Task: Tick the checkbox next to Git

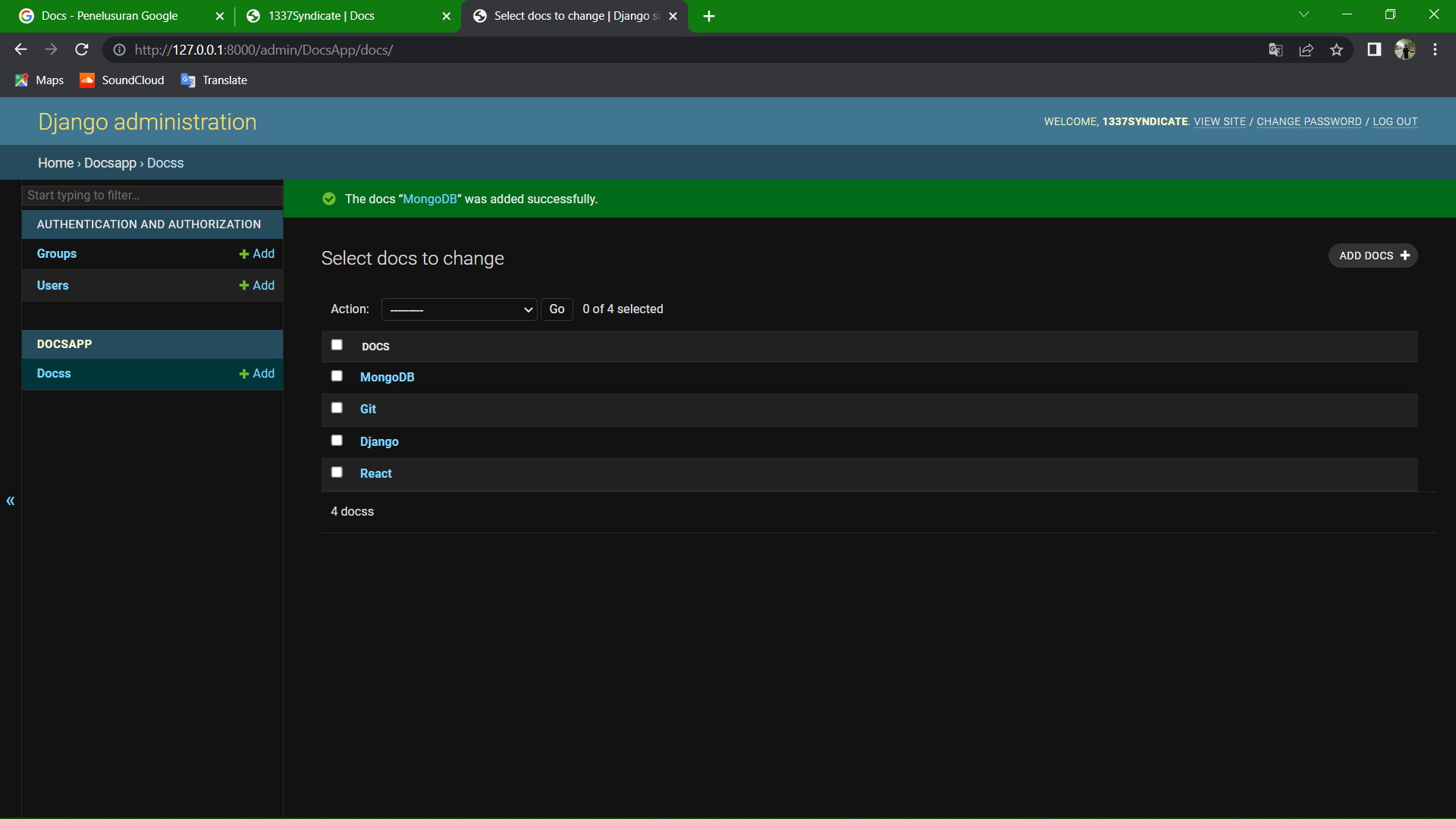Action: [337, 408]
